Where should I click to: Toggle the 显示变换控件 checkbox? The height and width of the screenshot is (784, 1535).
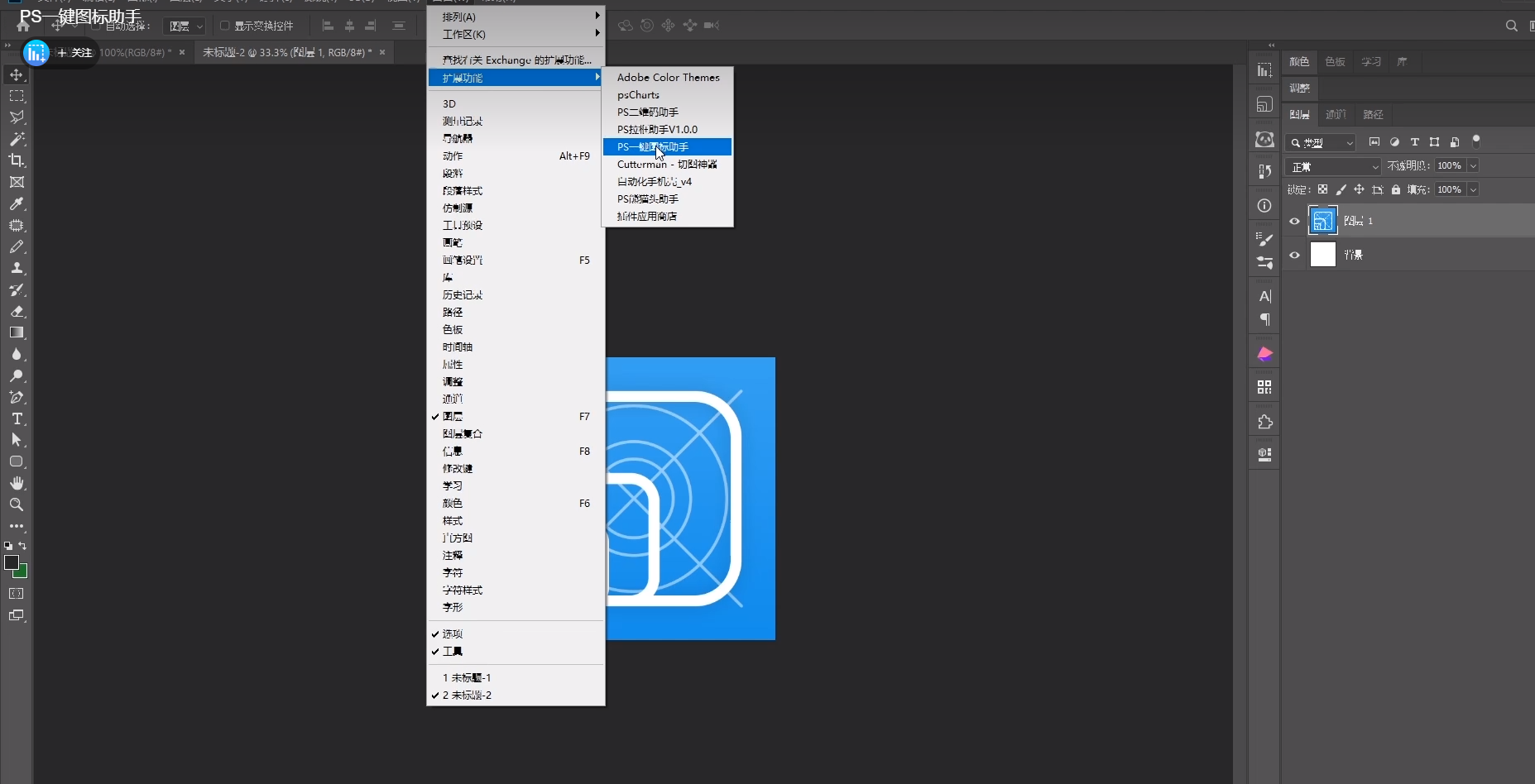click(x=224, y=26)
